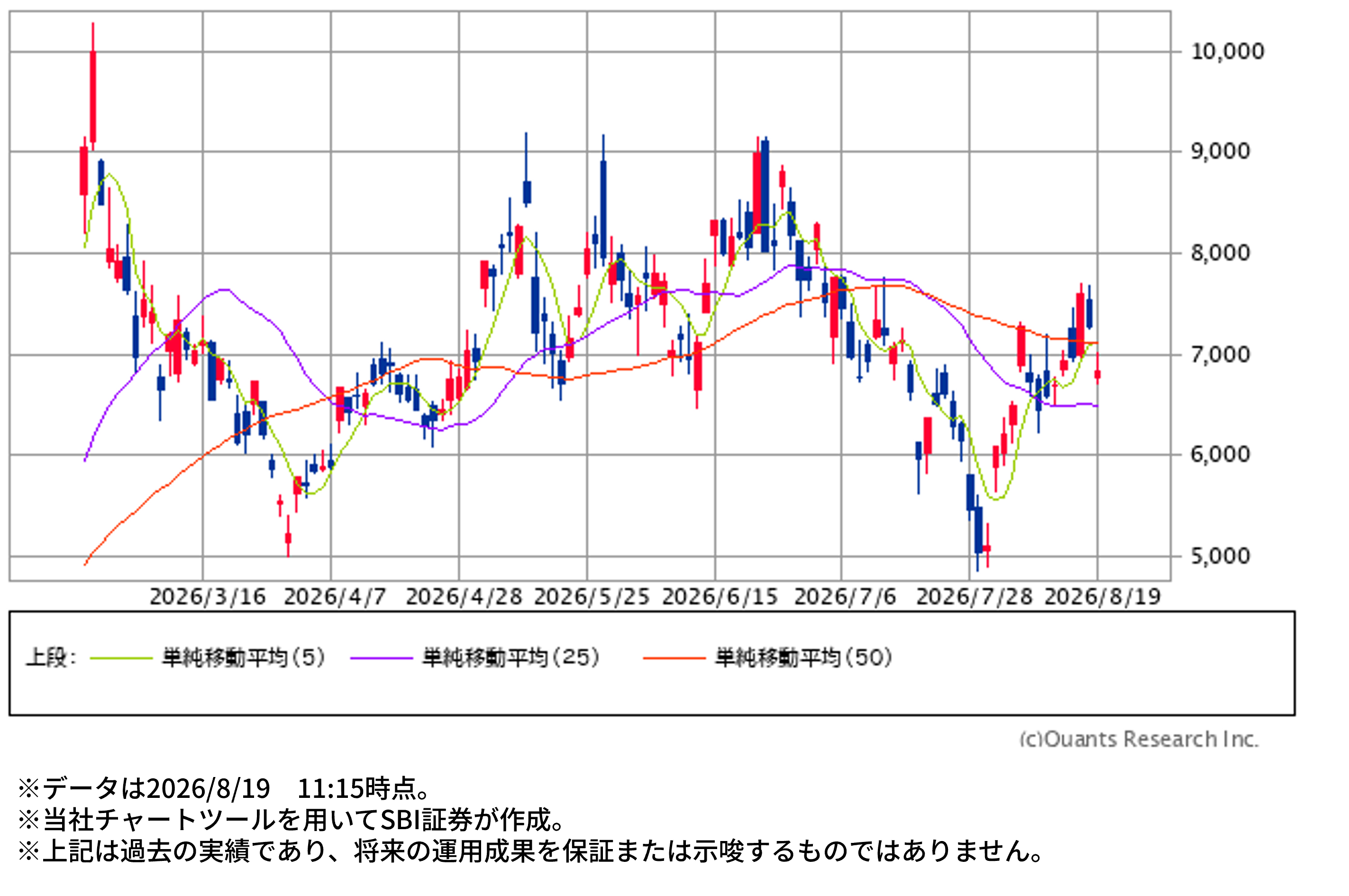Click the 2026/4/7 date axis label
Viewport: 1349px width, 896px height.
click(x=335, y=597)
